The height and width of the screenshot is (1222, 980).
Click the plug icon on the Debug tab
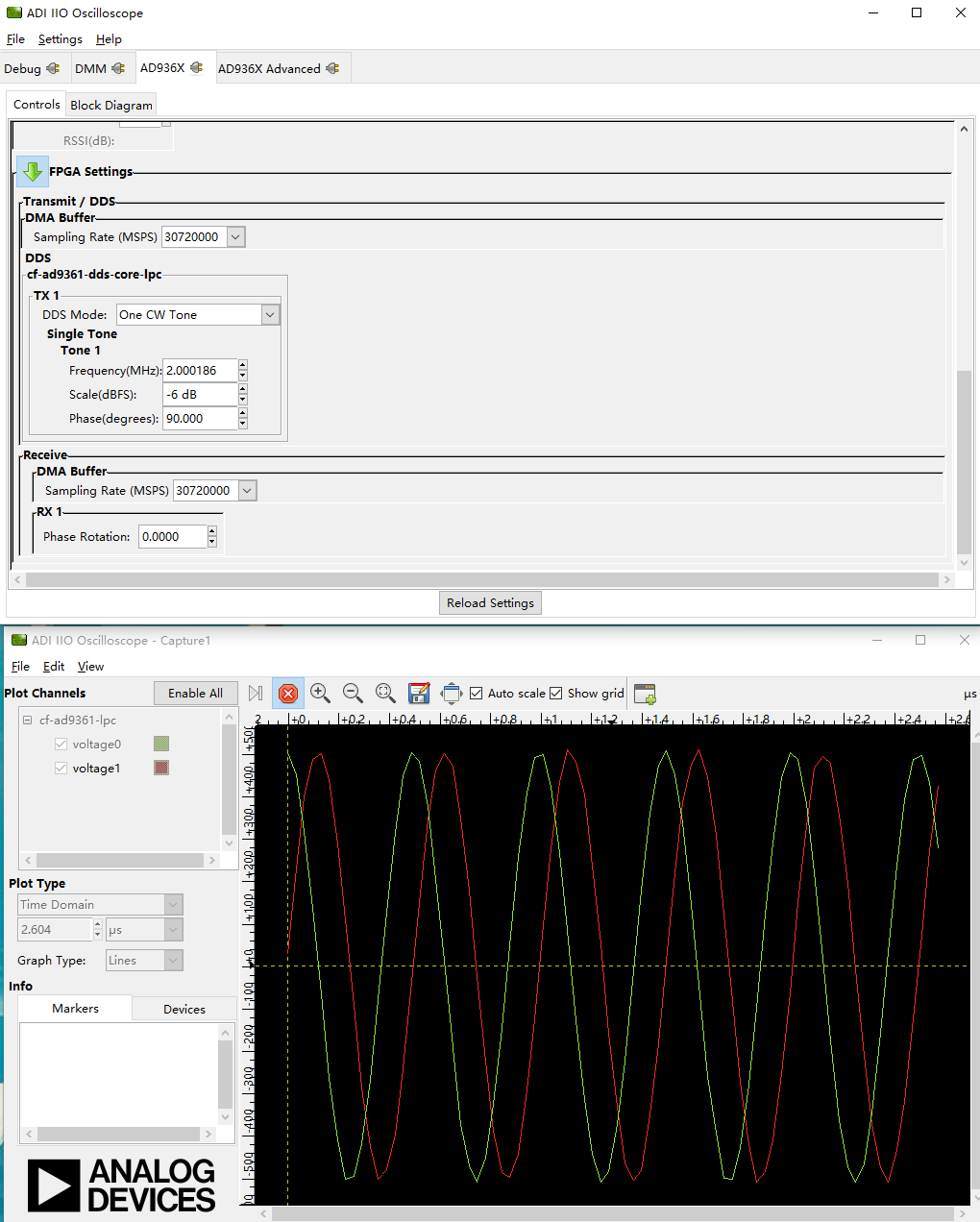click(x=53, y=68)
